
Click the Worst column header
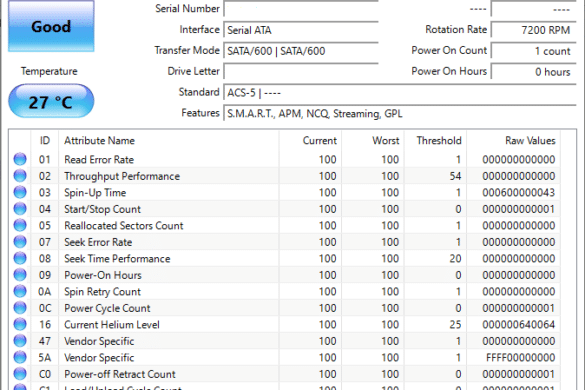click(x=373, y=141)
